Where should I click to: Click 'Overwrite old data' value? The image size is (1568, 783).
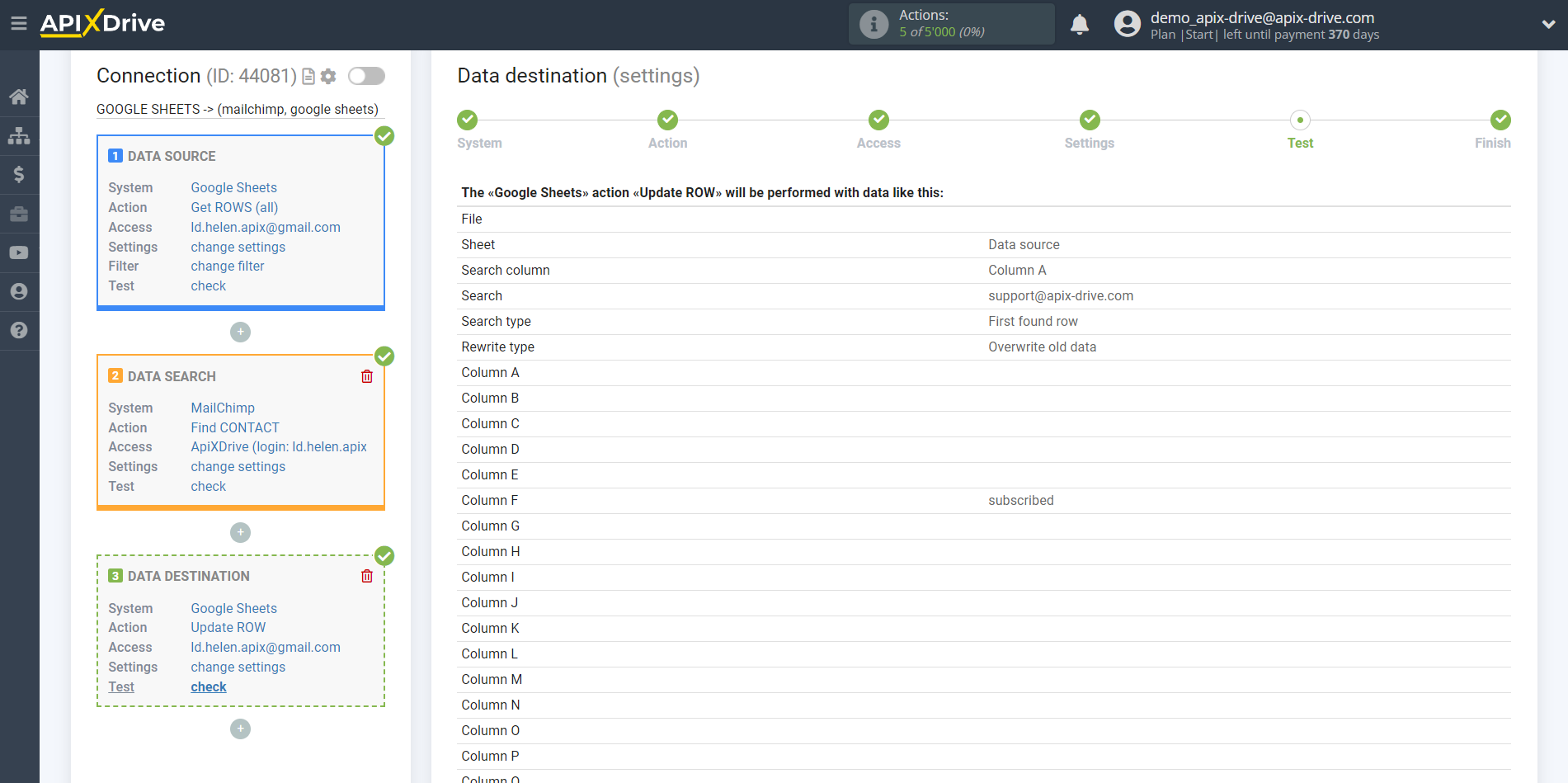pos(1043,347)
